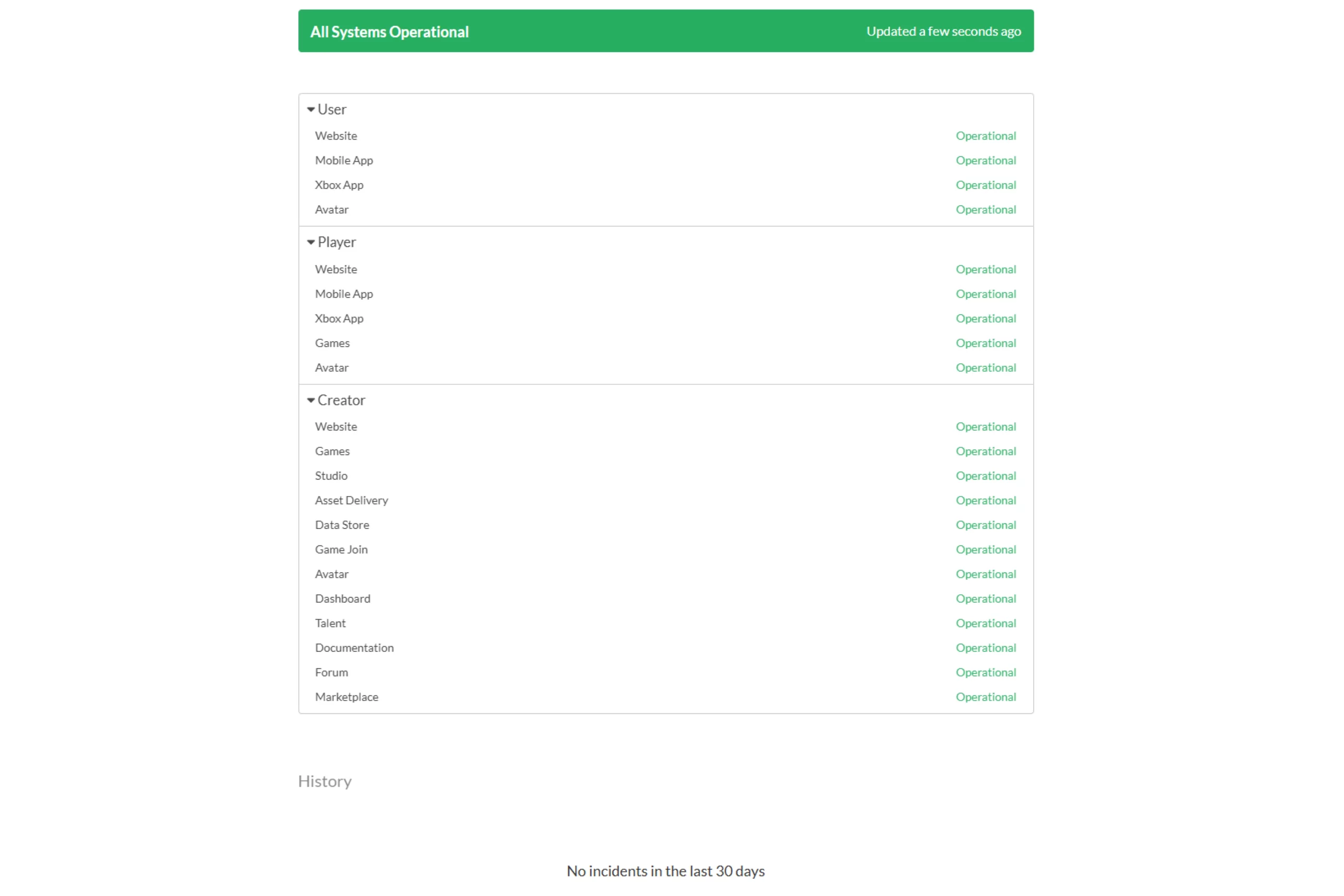Screen dimensions: 1344x896
Task: Click the Dashboard component row
Action: 342,599
